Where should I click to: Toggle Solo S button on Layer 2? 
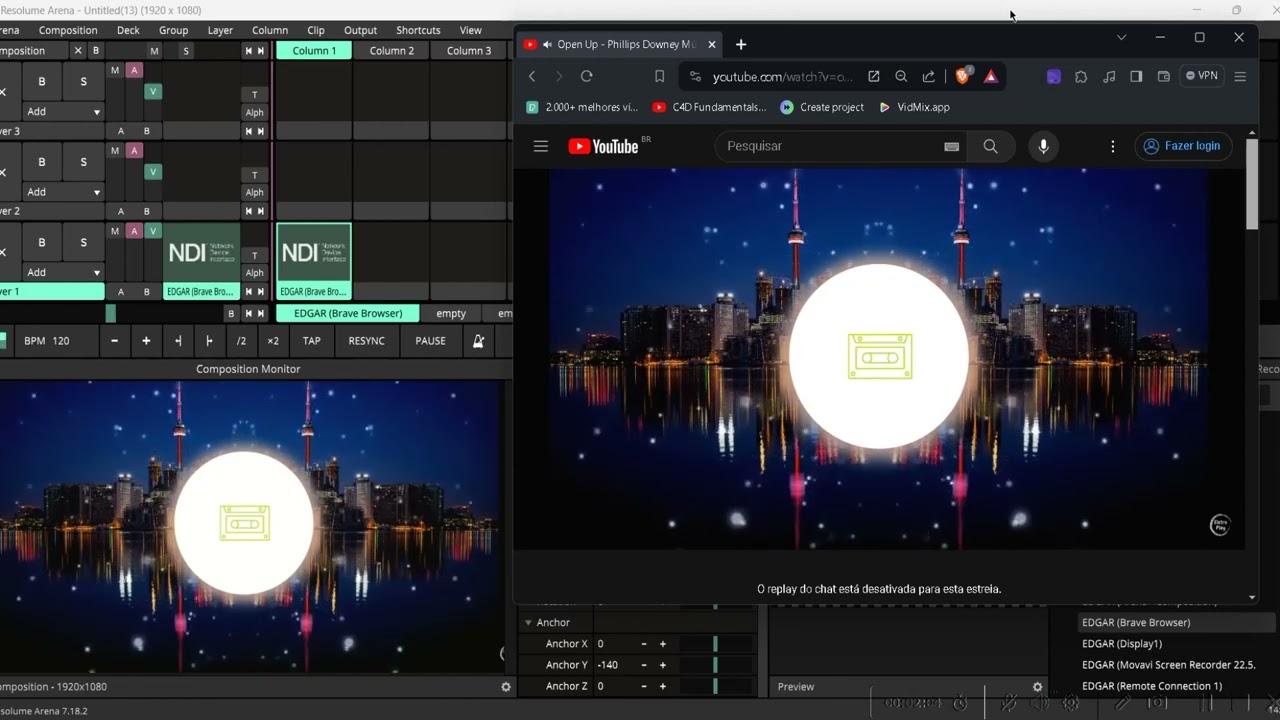(x=83, y=162)
